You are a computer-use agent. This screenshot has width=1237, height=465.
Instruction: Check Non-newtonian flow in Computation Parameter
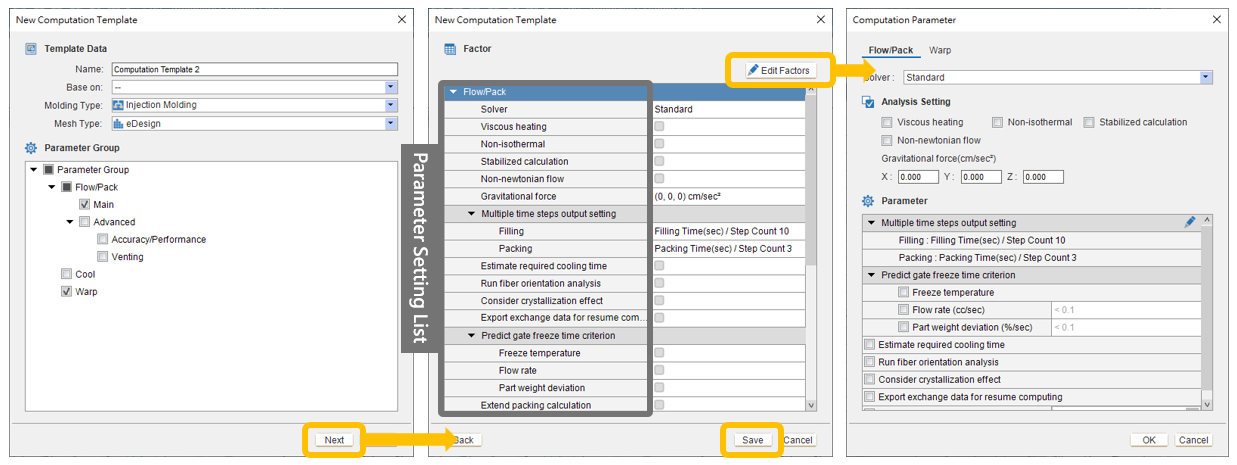coord(887,140)
